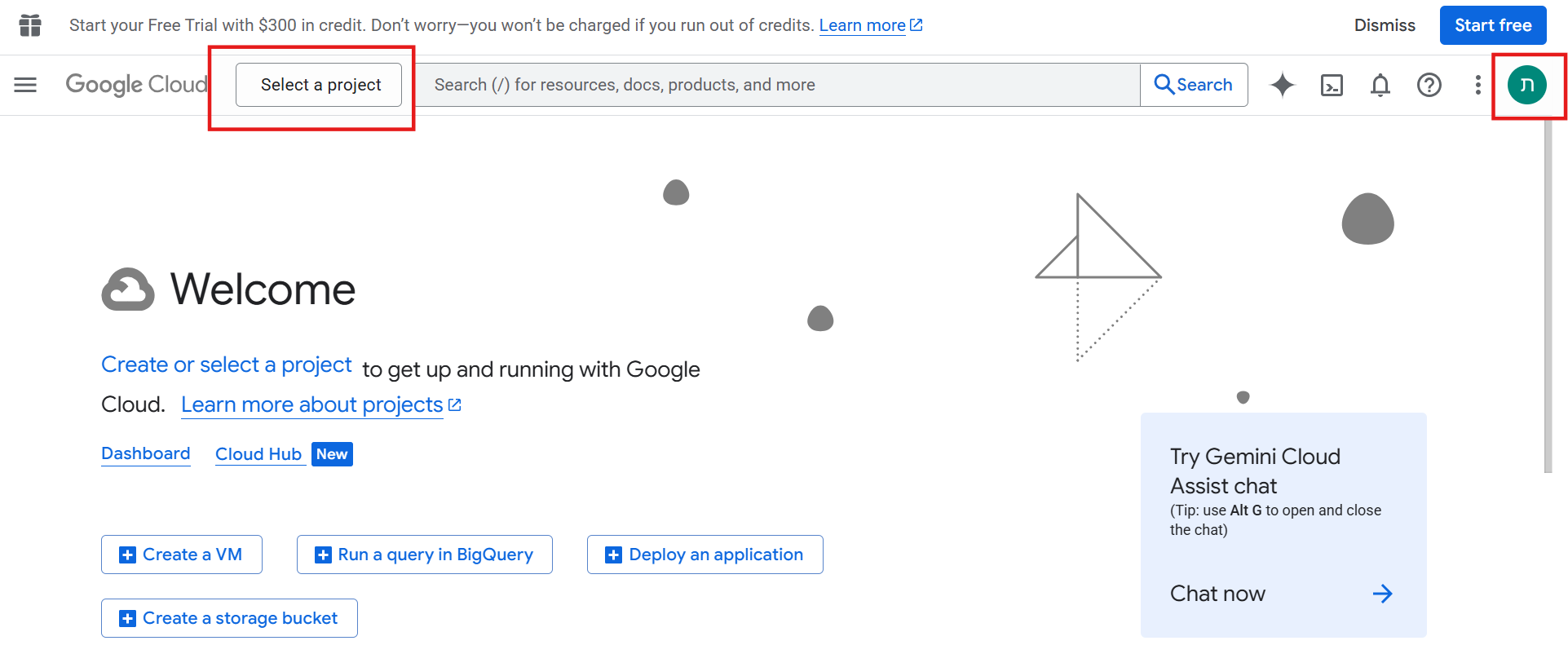
Task: Open Gemini sparkle assistant icon
Action: click(x=1282, y=85)
